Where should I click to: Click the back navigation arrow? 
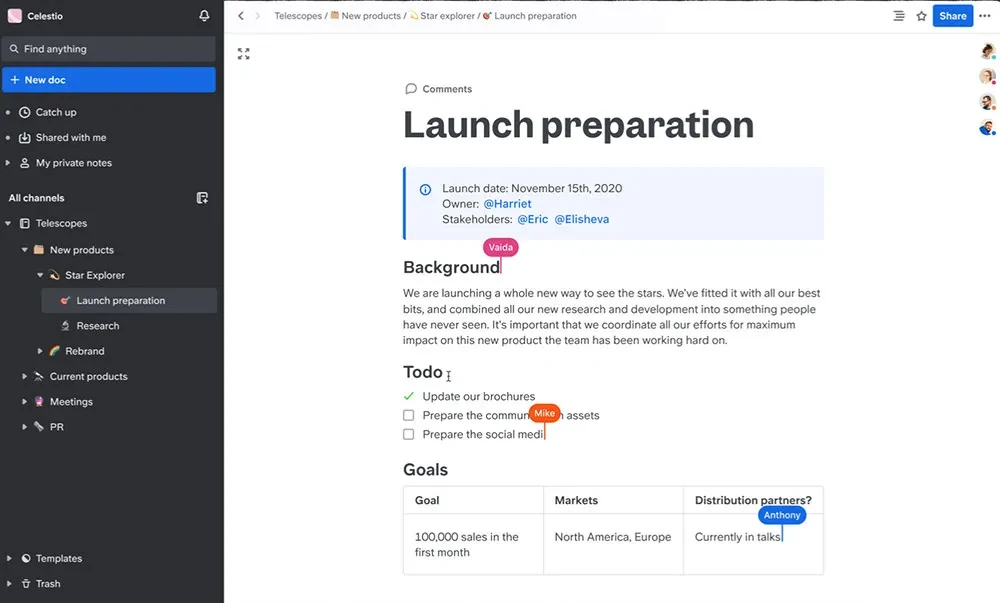[x=240, y=16]
